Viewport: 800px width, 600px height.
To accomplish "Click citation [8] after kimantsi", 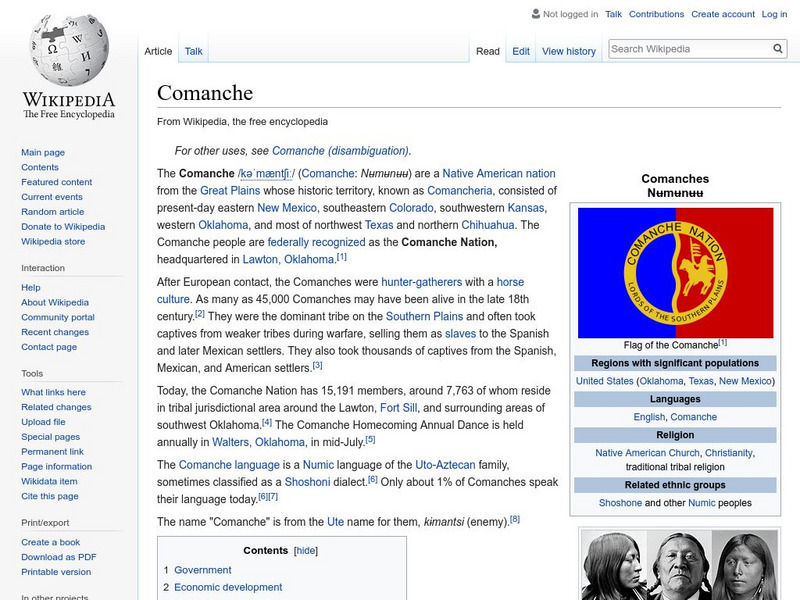I will click(x=515, y=519).
